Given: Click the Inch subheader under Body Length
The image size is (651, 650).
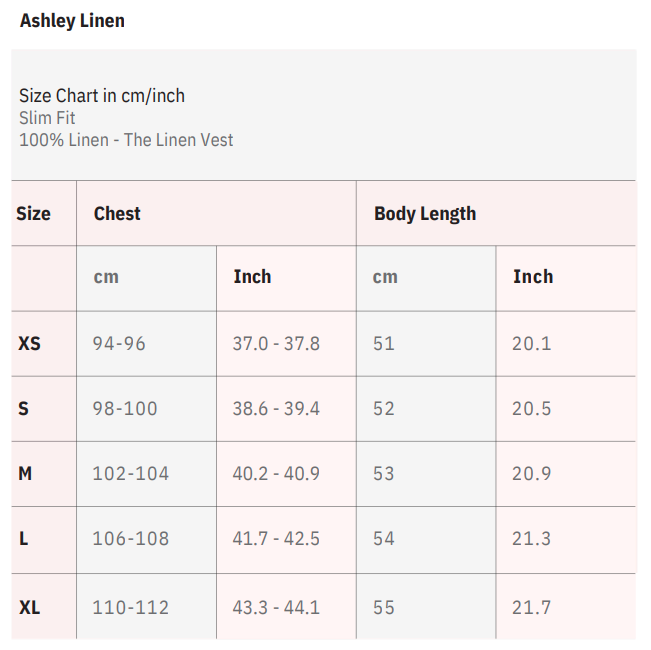Looking at the screenshot, I should (533, 277).
